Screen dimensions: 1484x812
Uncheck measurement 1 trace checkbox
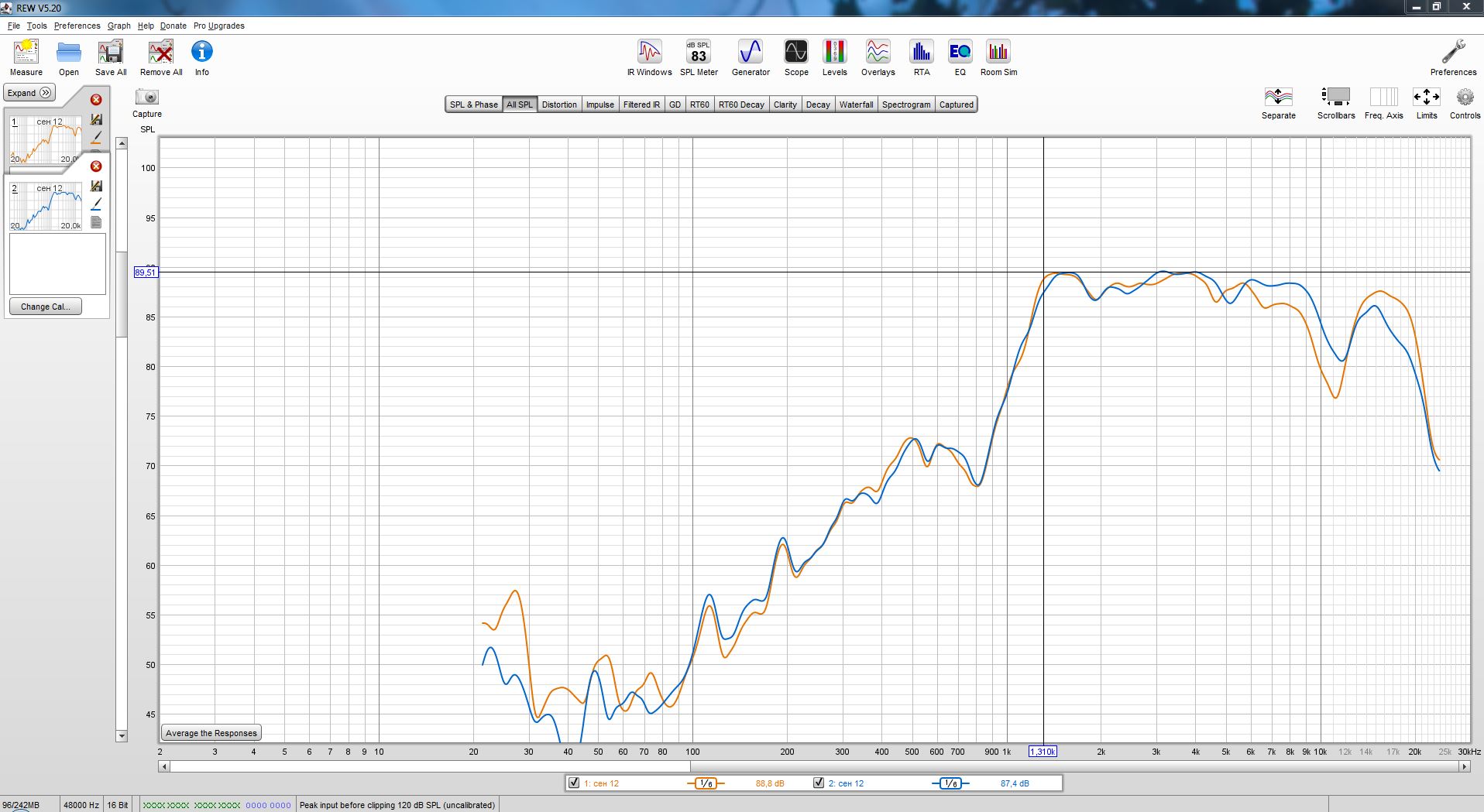click(x=574, y=783)
